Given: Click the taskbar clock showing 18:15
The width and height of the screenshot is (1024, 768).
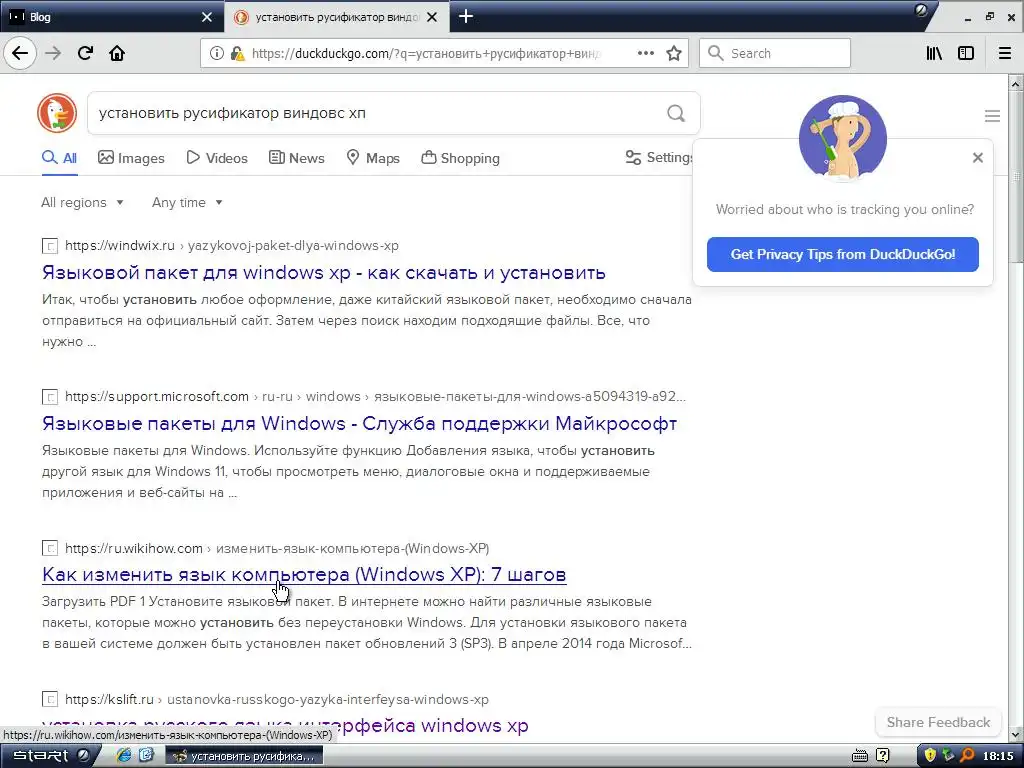Looking at the screenshot, I should tap(998, 756).
